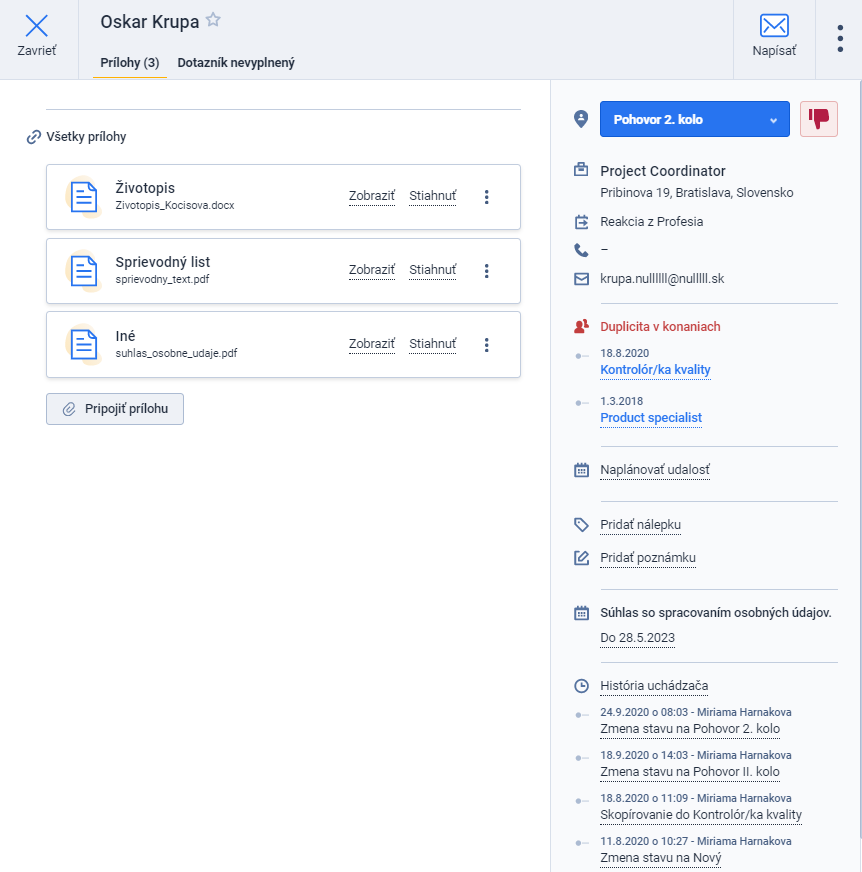This screenshot has height=872, width=862.
Task: Open options menu for Iné attachment
Action: (487, 345)
